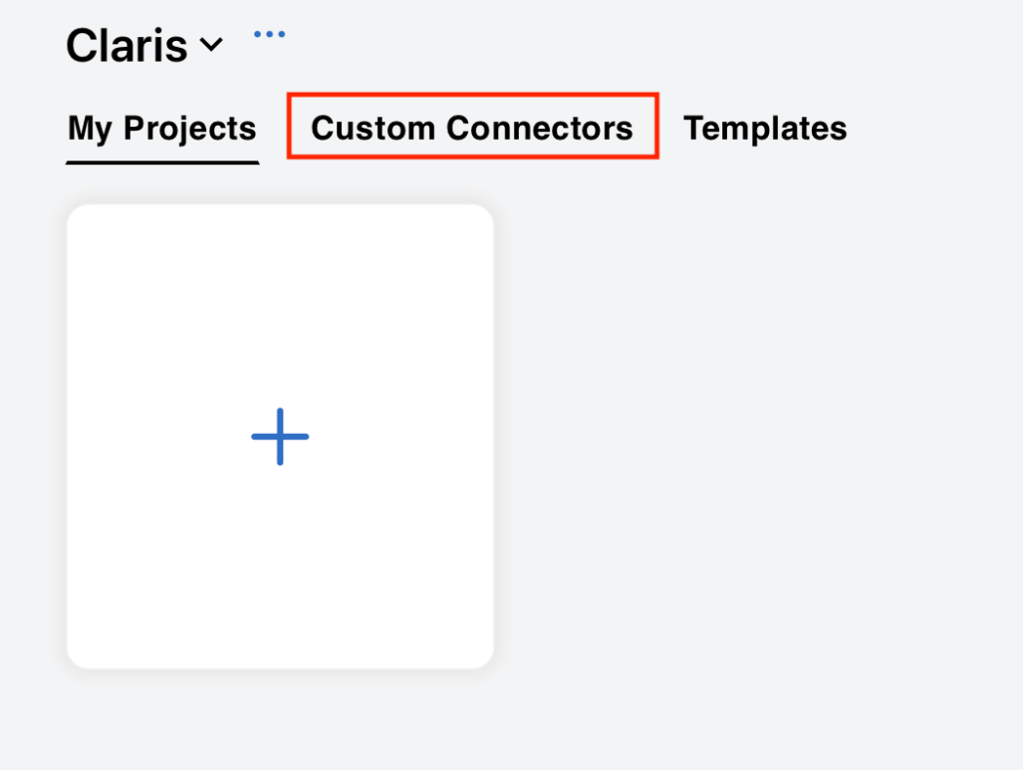Switch to the Custom Connectors tab
Image resolution: width=1024 pixels, height=770 pixels.
(x=472, y=127)
